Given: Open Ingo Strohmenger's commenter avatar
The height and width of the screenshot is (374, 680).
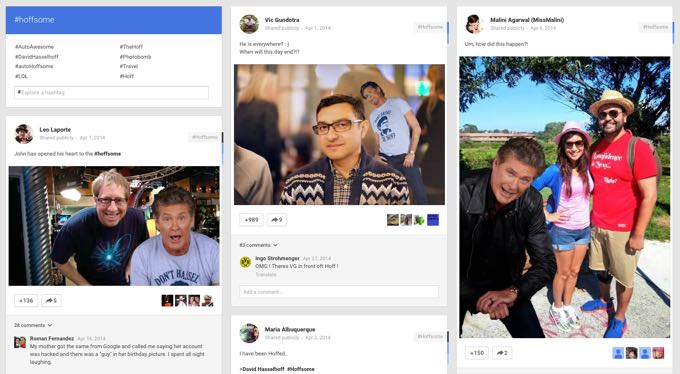Looking at the screenshot, I should pos(245,262).
